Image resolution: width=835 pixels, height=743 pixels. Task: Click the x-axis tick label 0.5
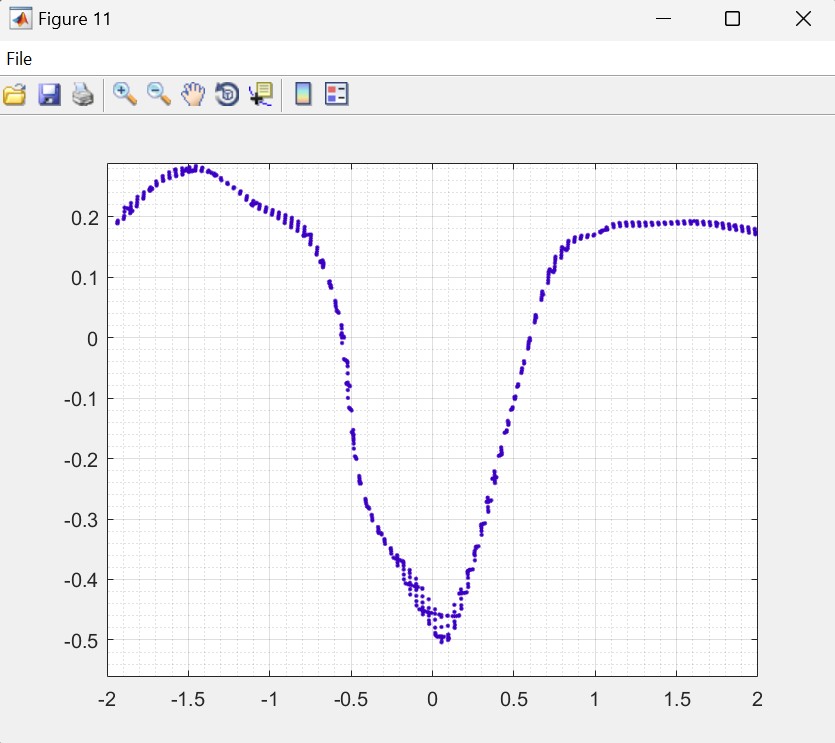(513, 698)
